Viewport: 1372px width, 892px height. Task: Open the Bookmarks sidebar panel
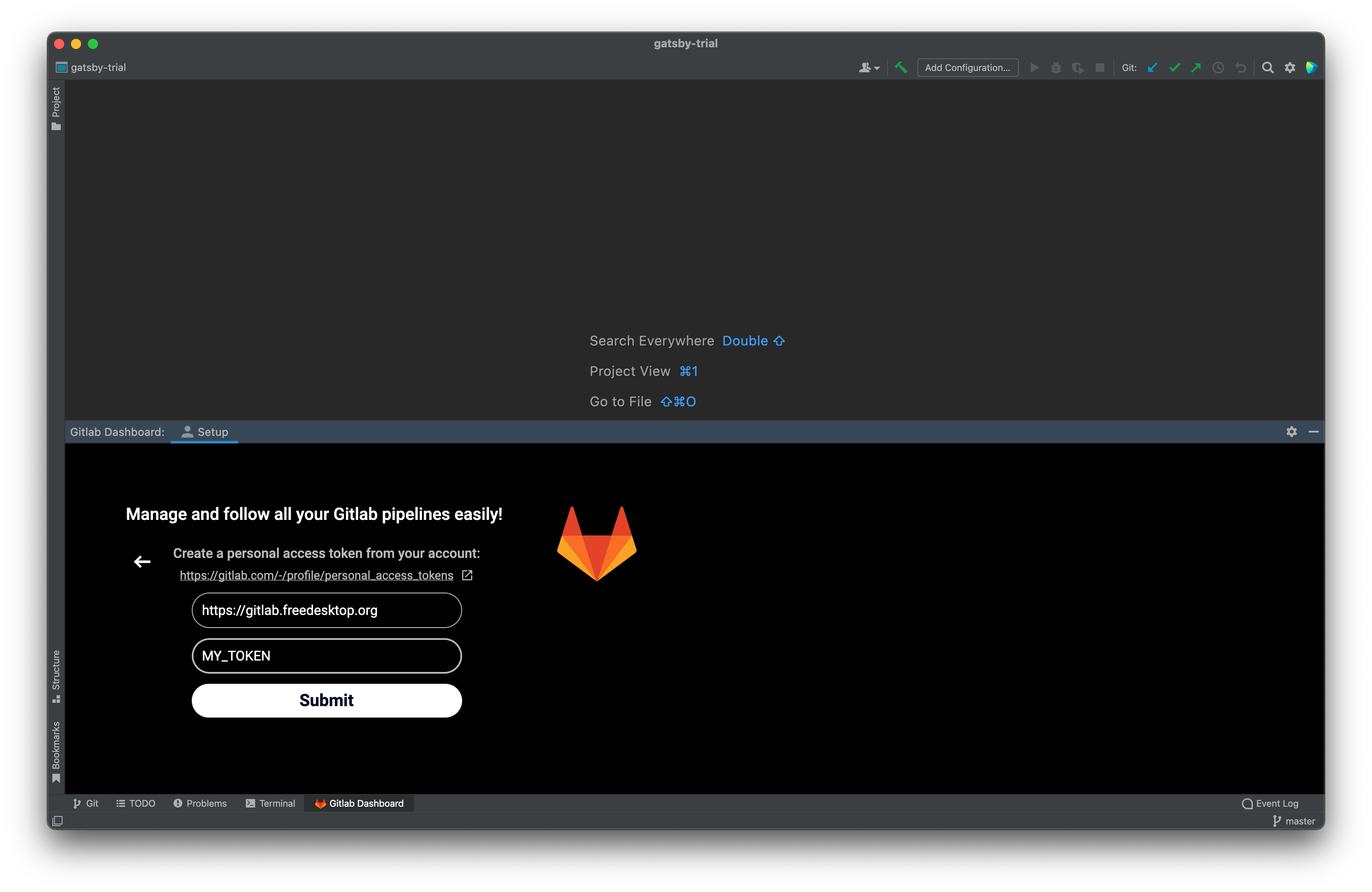coord(56,749)
